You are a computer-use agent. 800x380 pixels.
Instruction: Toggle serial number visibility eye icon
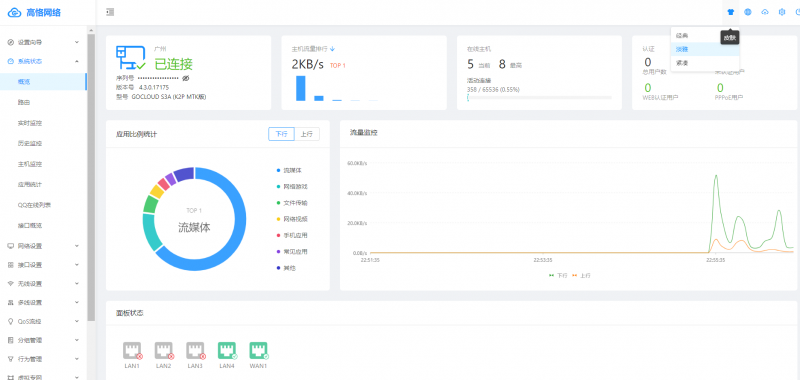pyautogui.click(x=186, y=79)
